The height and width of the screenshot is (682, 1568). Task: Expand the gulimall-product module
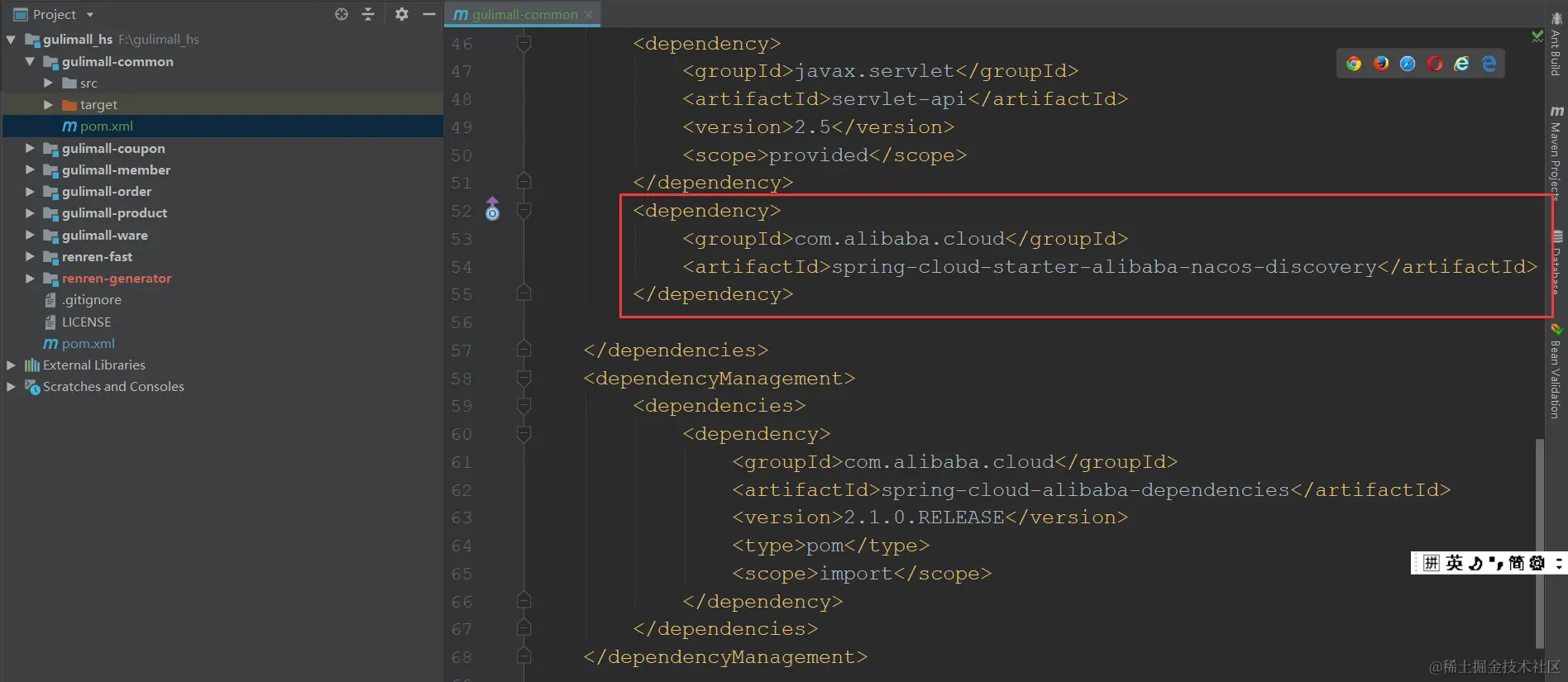[x=30, y=212]
